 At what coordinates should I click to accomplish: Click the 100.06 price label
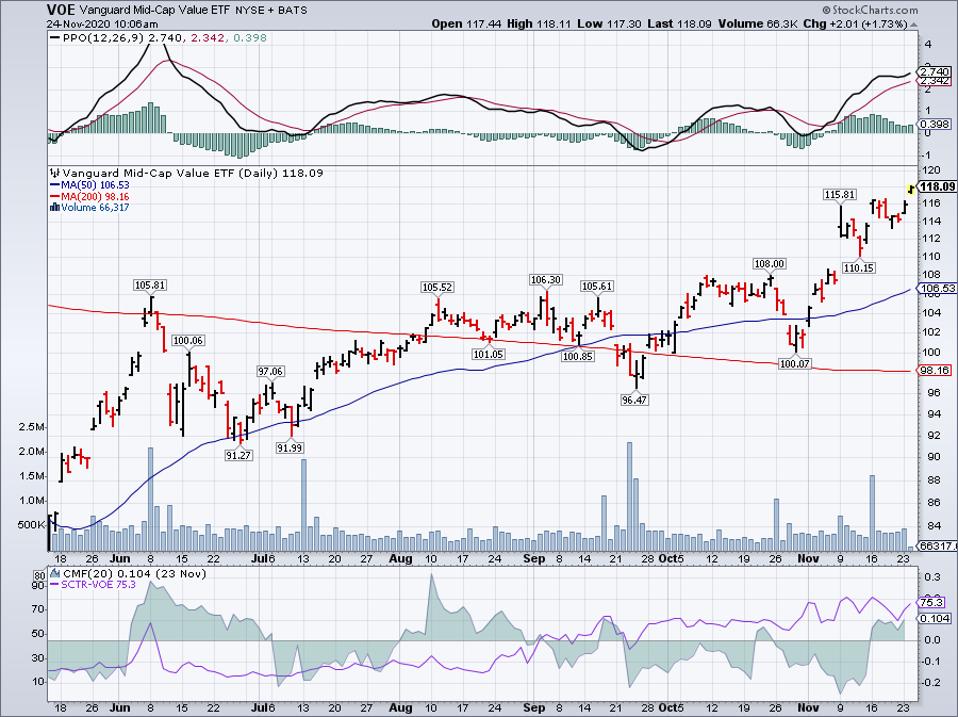pos(188,341)
